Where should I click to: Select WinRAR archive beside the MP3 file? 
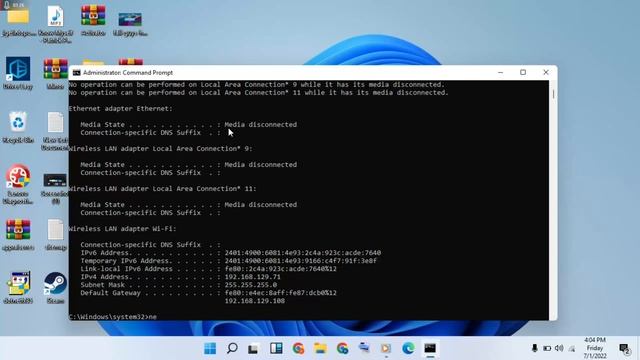93,20
